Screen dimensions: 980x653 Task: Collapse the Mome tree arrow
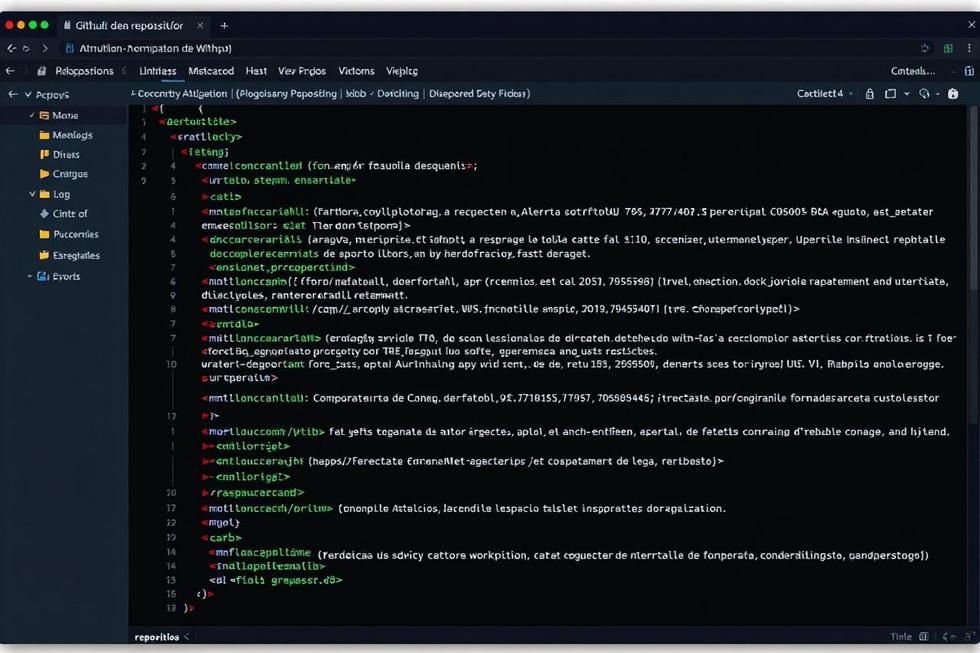(31, 116)
